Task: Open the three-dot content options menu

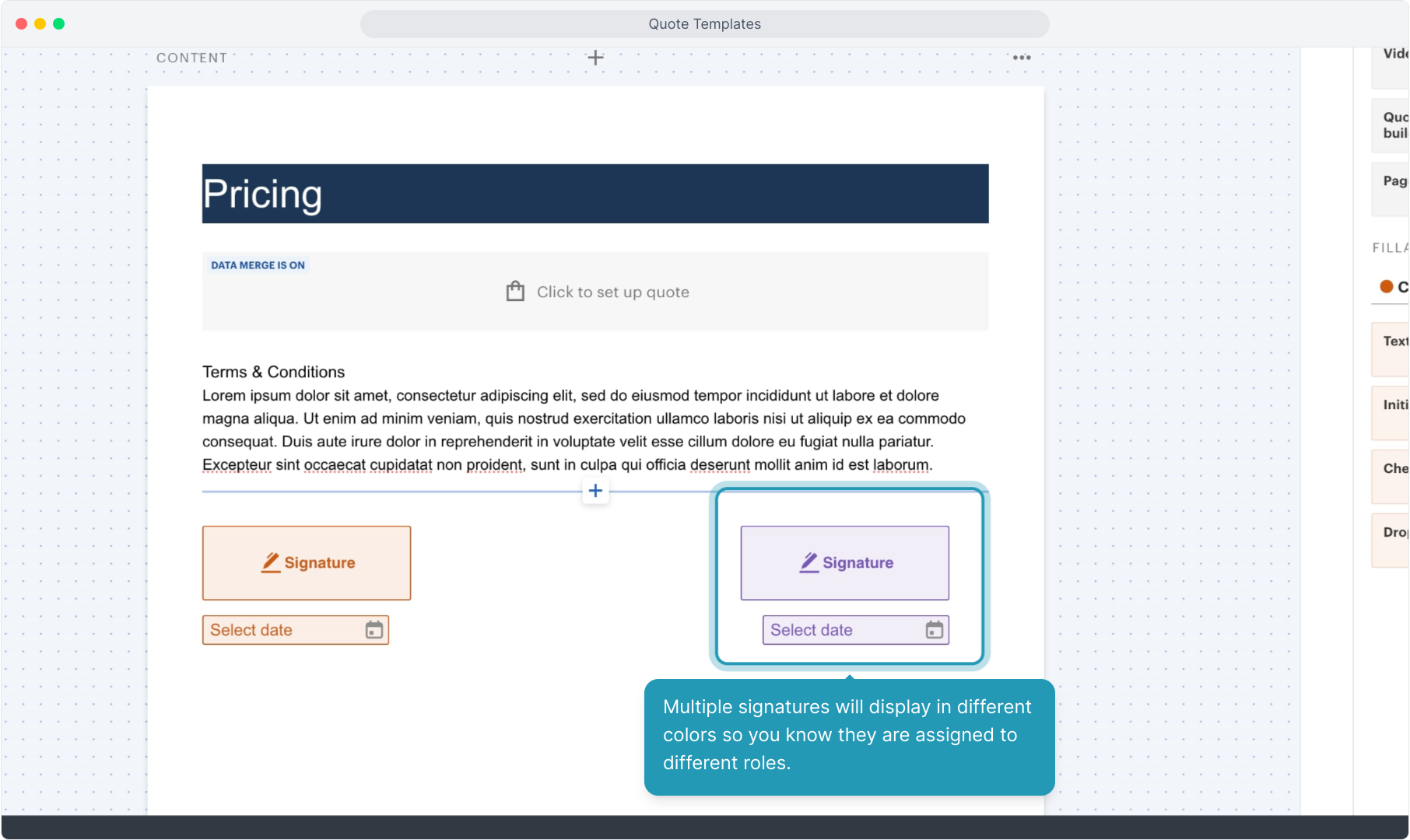Action: click(x=1022, y=58)
